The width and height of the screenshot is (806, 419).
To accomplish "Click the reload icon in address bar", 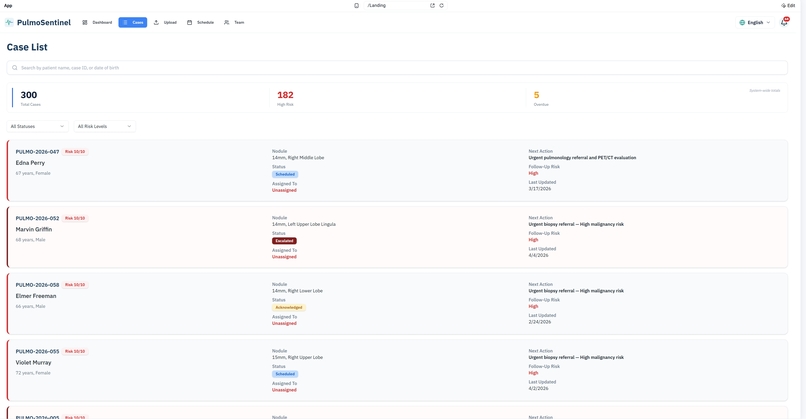I will coord(442,5).
